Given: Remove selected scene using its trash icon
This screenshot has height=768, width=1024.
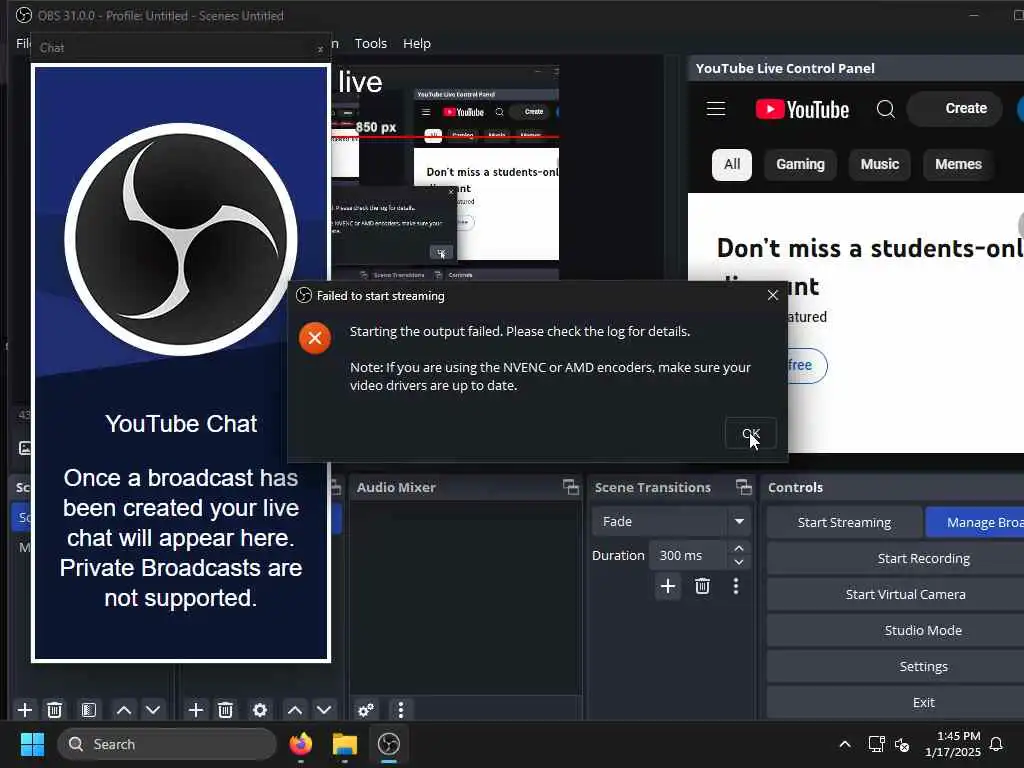Looking at the screenshot, I should 55,710.
